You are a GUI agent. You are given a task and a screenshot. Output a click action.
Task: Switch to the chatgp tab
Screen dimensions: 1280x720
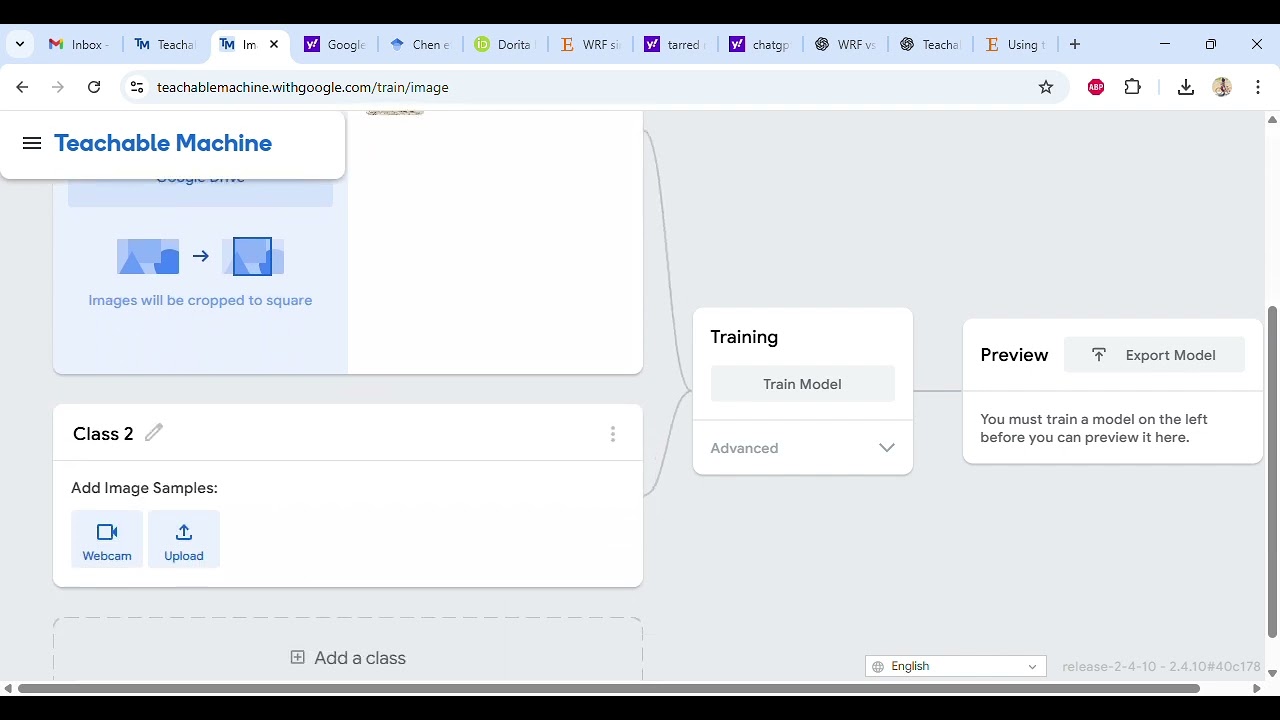[760, 44]
